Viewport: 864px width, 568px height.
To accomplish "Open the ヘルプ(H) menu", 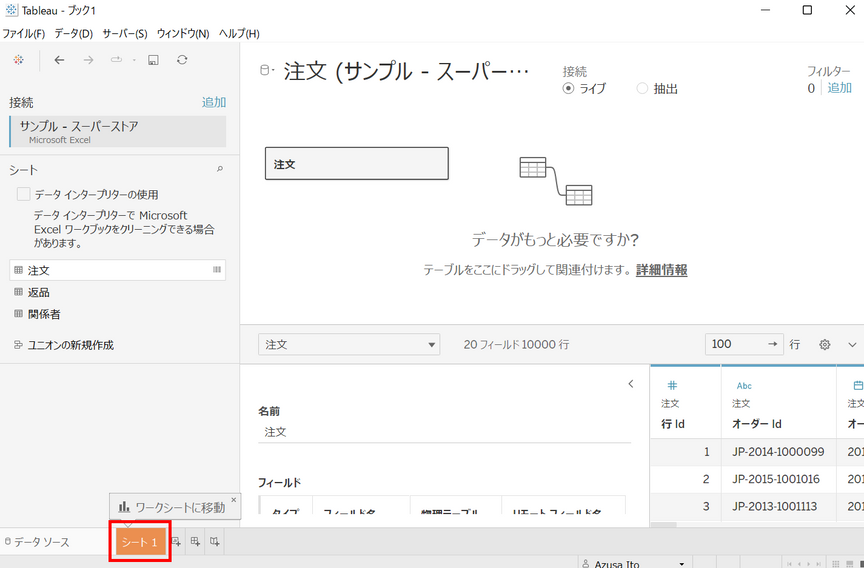I will tap(239, 34).
